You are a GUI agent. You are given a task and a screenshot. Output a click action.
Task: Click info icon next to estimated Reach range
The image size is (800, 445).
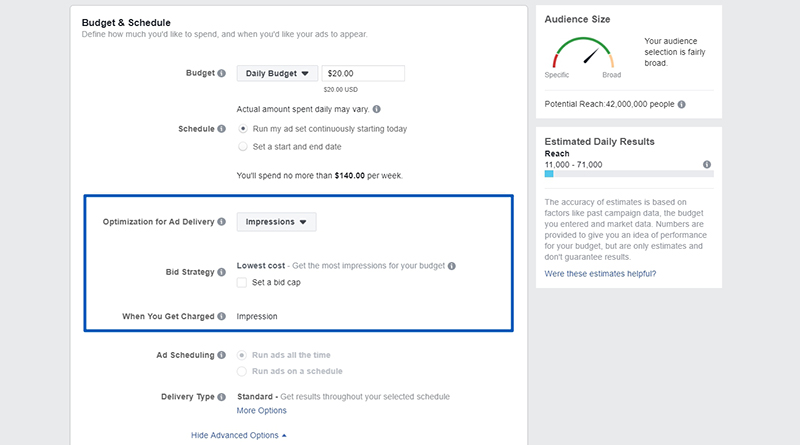point(707,164)
